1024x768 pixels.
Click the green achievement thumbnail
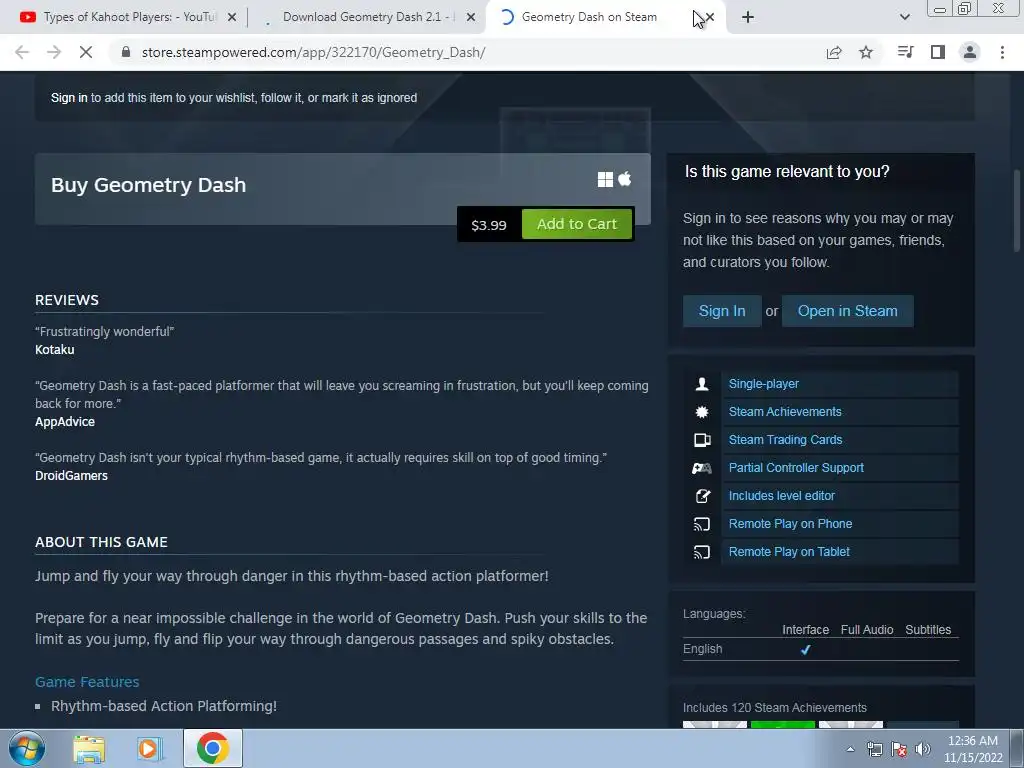(x=782, y=725)
